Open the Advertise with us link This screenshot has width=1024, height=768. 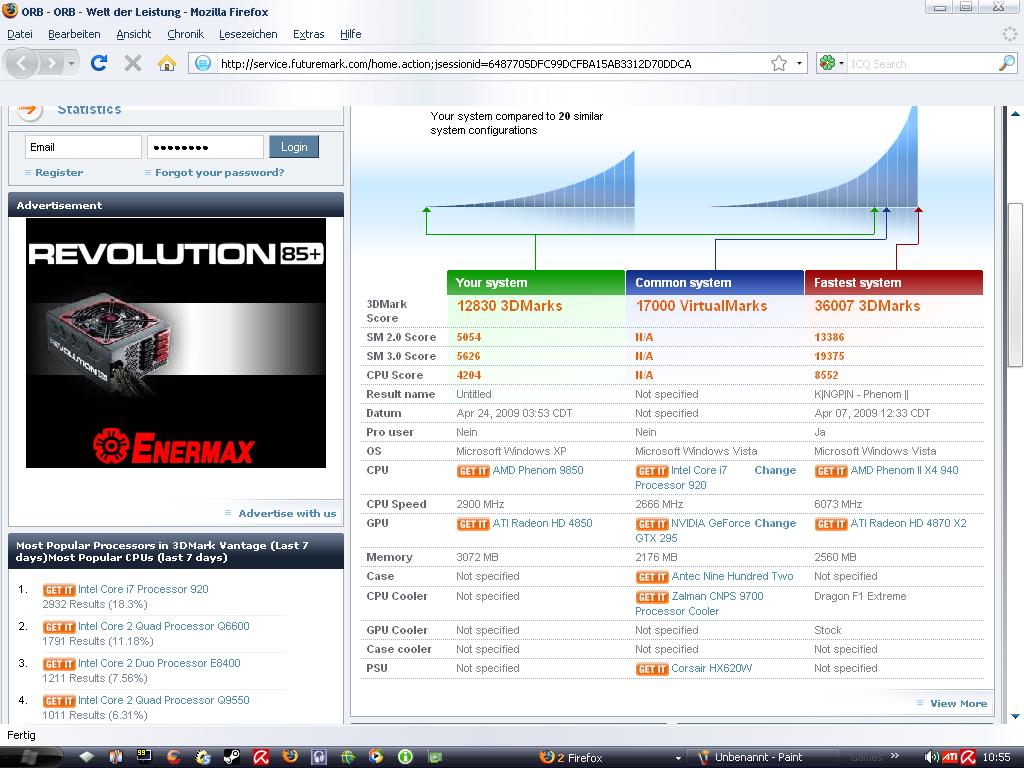tap(287, 513)
